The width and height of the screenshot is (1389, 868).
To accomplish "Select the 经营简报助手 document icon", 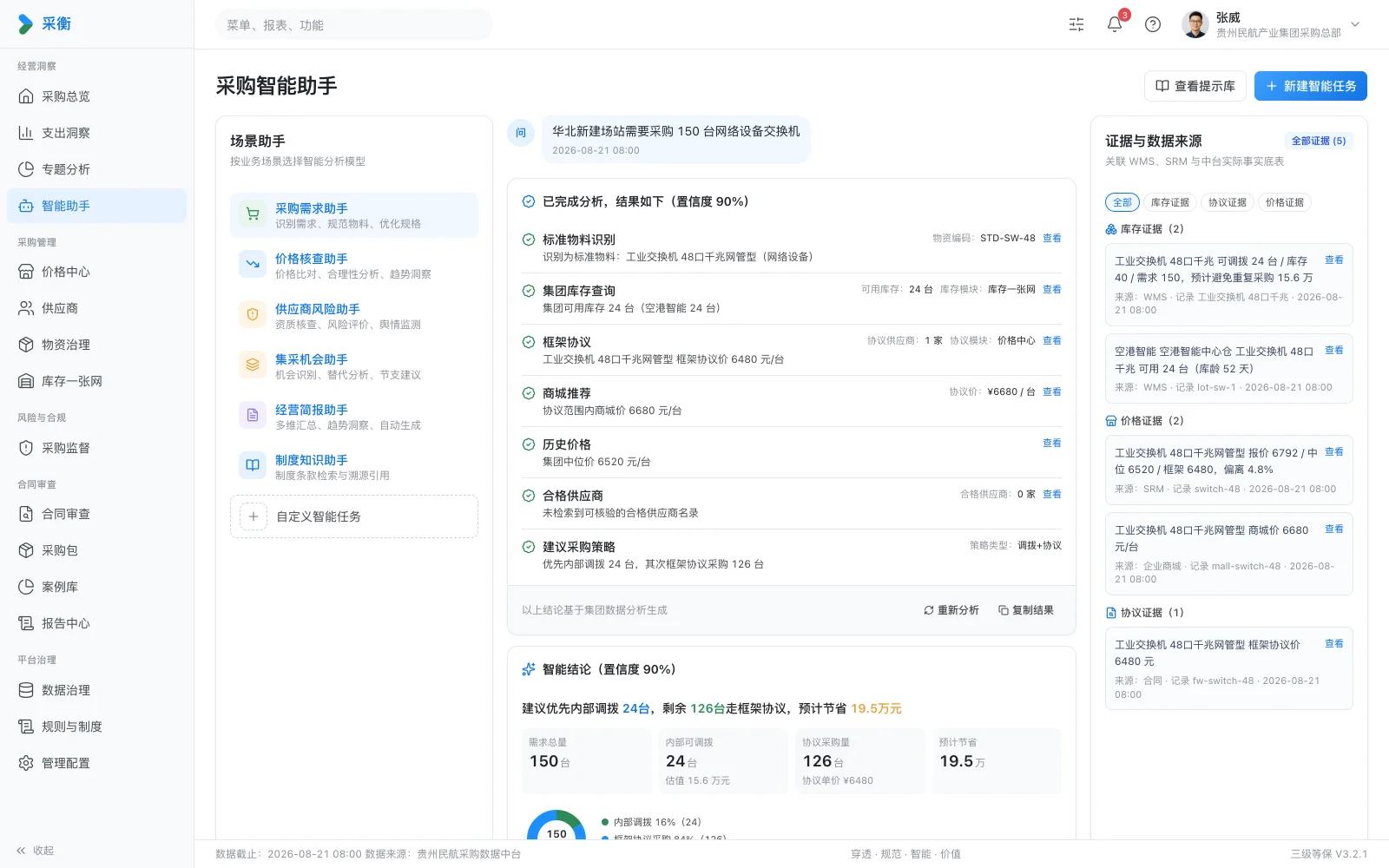I will point(253,417).
